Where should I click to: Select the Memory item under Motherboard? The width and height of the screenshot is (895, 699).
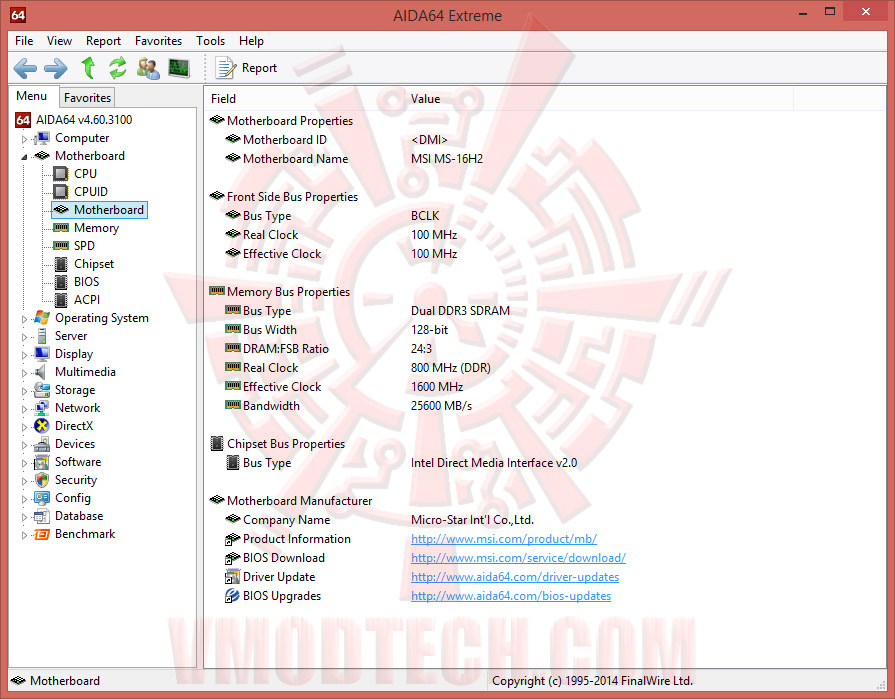tap(96, 228)
